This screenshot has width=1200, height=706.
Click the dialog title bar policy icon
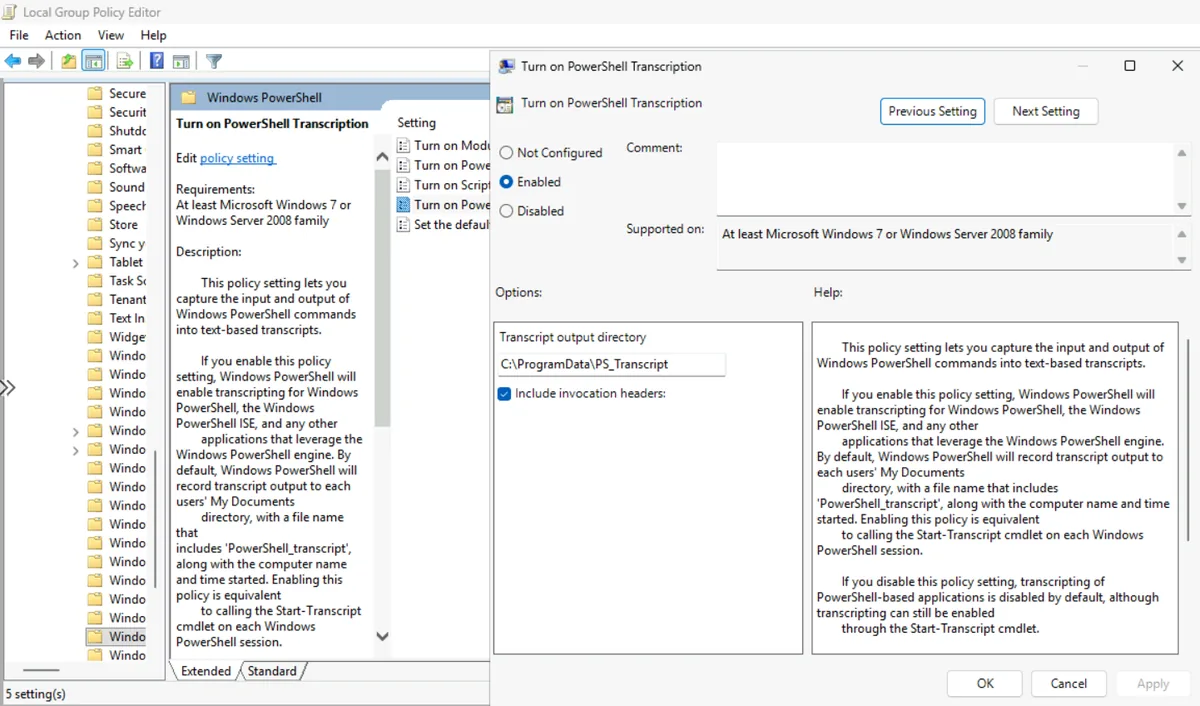coord(507,66)
